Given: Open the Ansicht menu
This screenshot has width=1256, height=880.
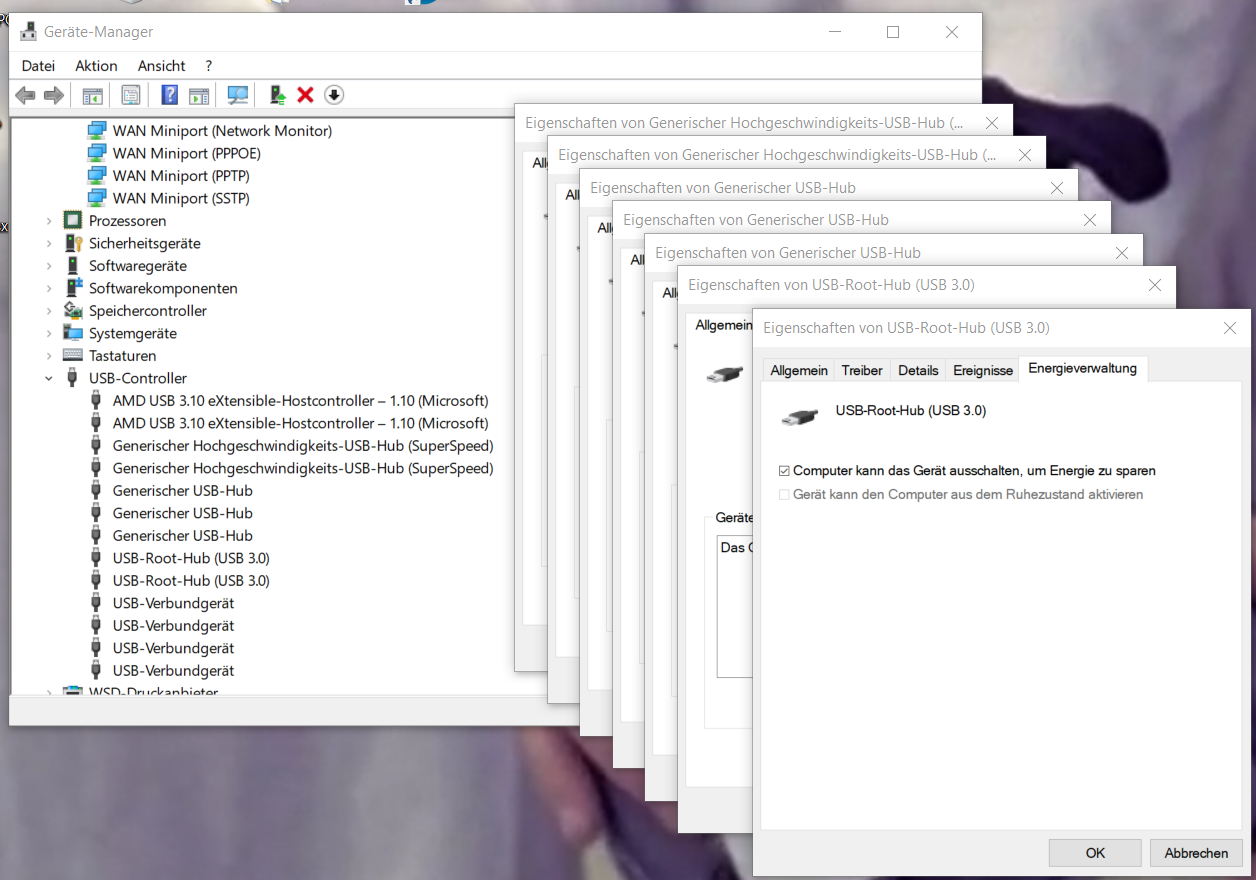Looking at the screenshot, I should (x=161, y=66).
